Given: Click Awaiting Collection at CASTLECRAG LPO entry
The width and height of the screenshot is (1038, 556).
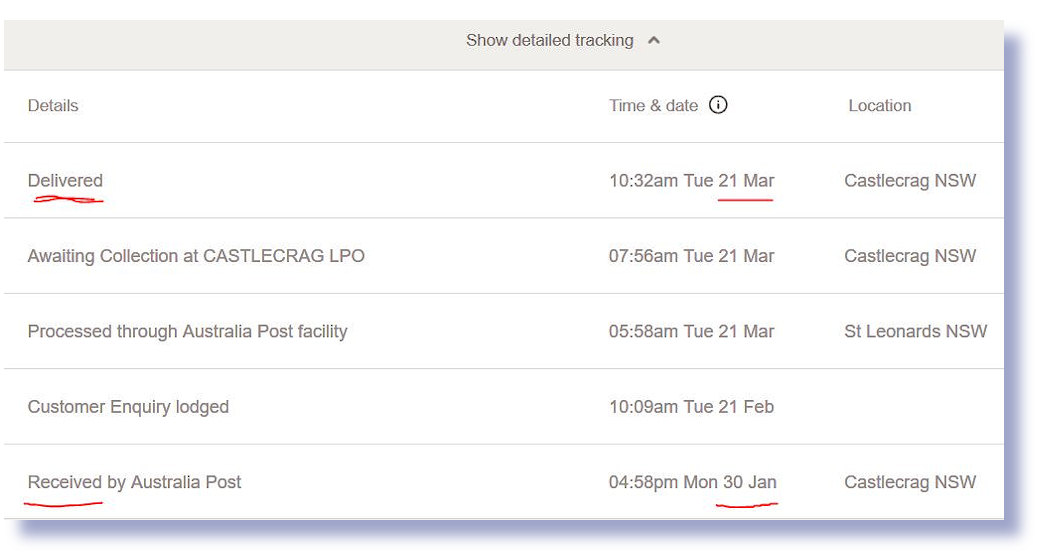Looking at the screenshot, I should pos(196,256).
